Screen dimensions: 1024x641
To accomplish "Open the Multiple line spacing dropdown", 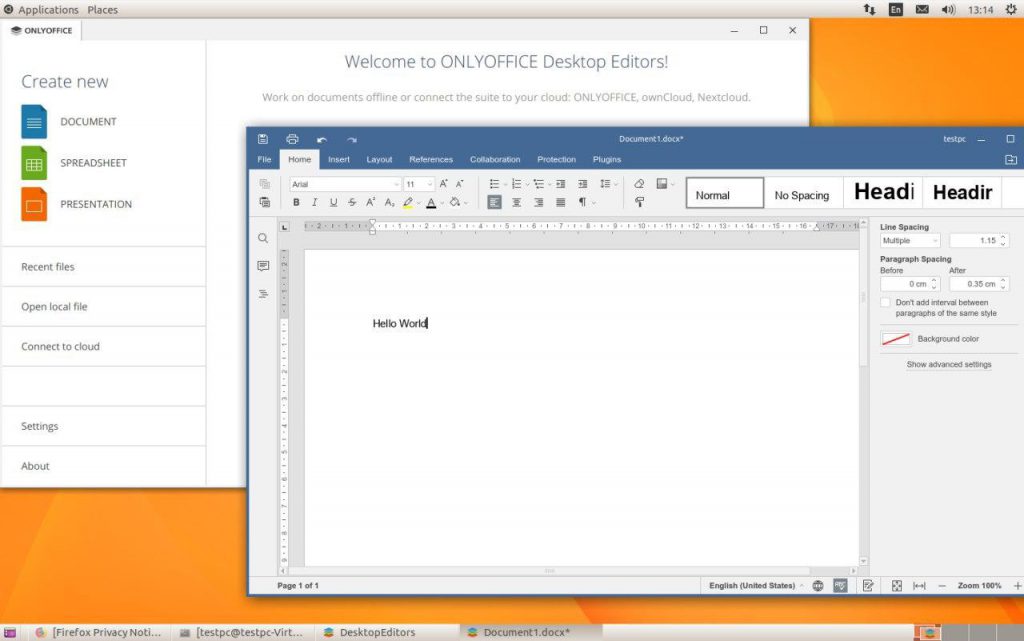I will tap(910, 241).
